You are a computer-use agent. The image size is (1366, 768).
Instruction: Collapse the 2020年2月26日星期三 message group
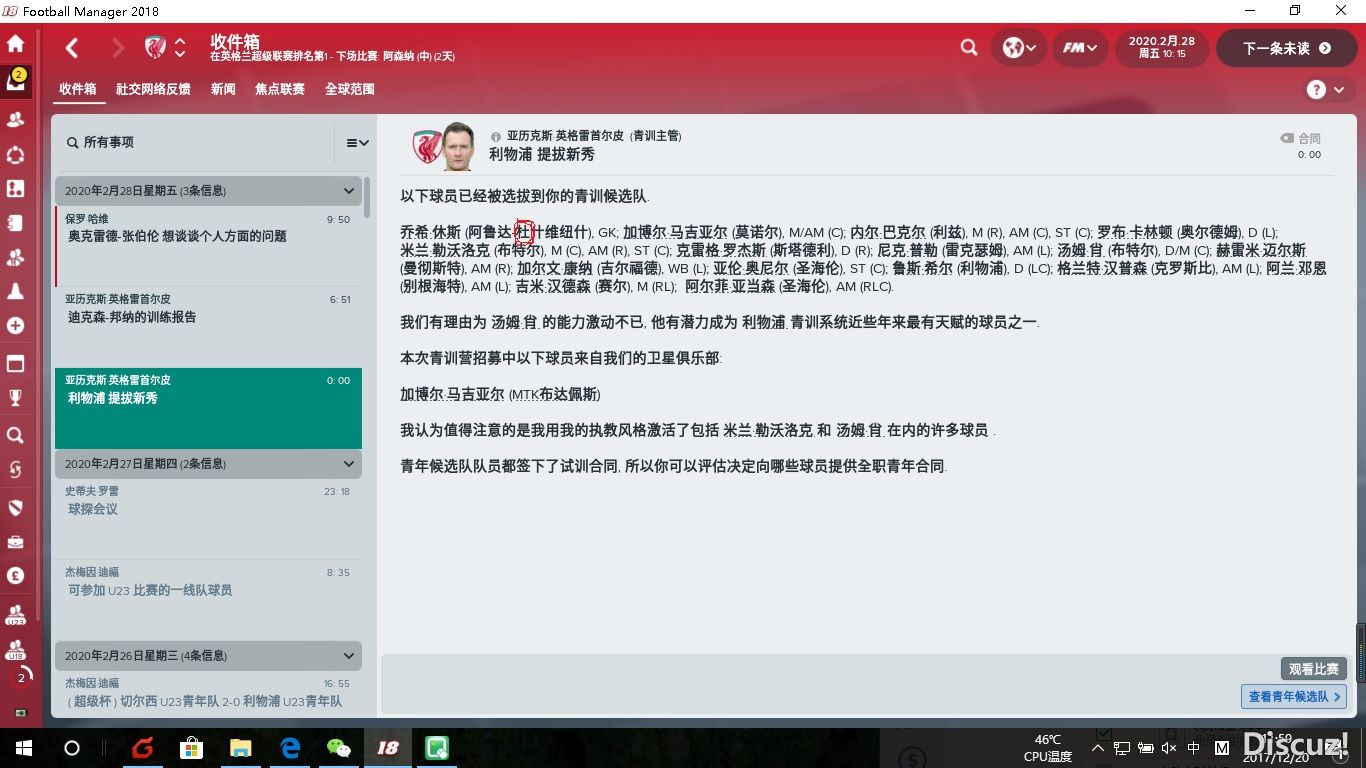pyautogui.click(x=349, y=656)
